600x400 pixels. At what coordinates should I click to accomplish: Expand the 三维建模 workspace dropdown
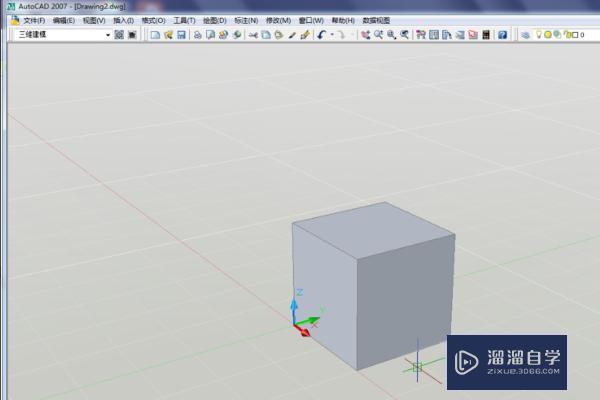click(108, 35)
